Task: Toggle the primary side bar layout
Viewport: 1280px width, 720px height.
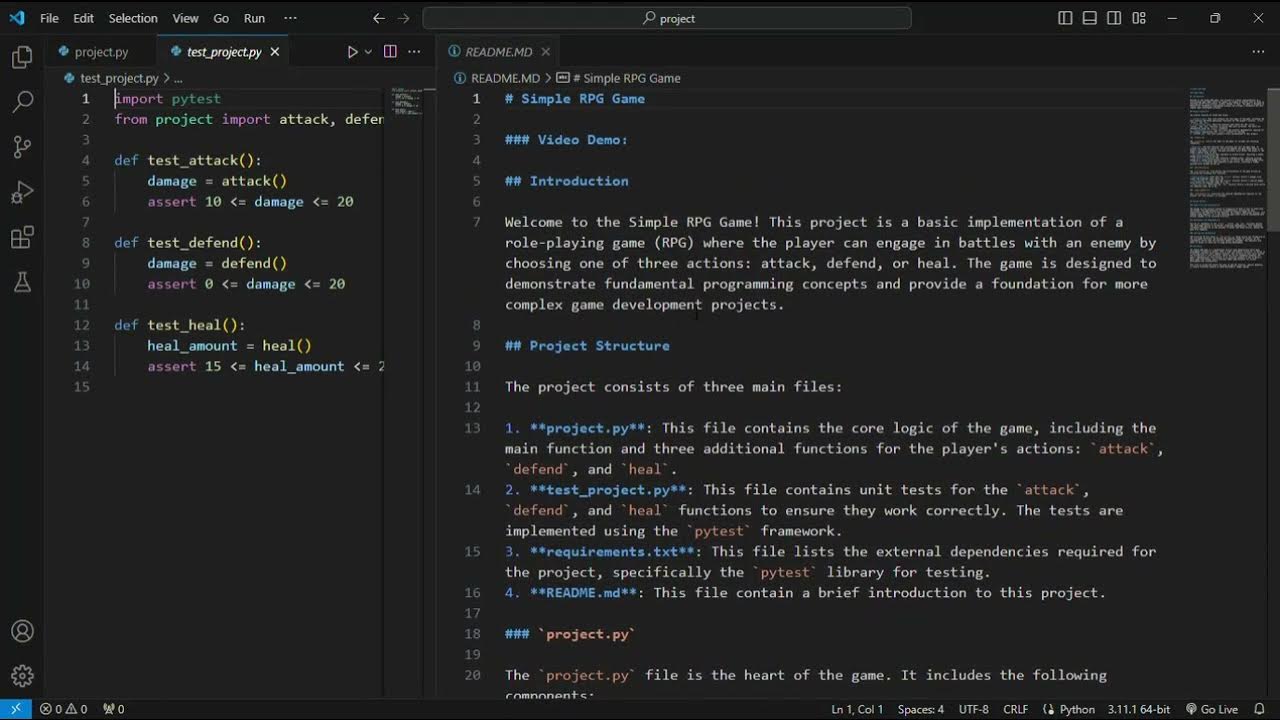Action: click(x=1065, y=18)
